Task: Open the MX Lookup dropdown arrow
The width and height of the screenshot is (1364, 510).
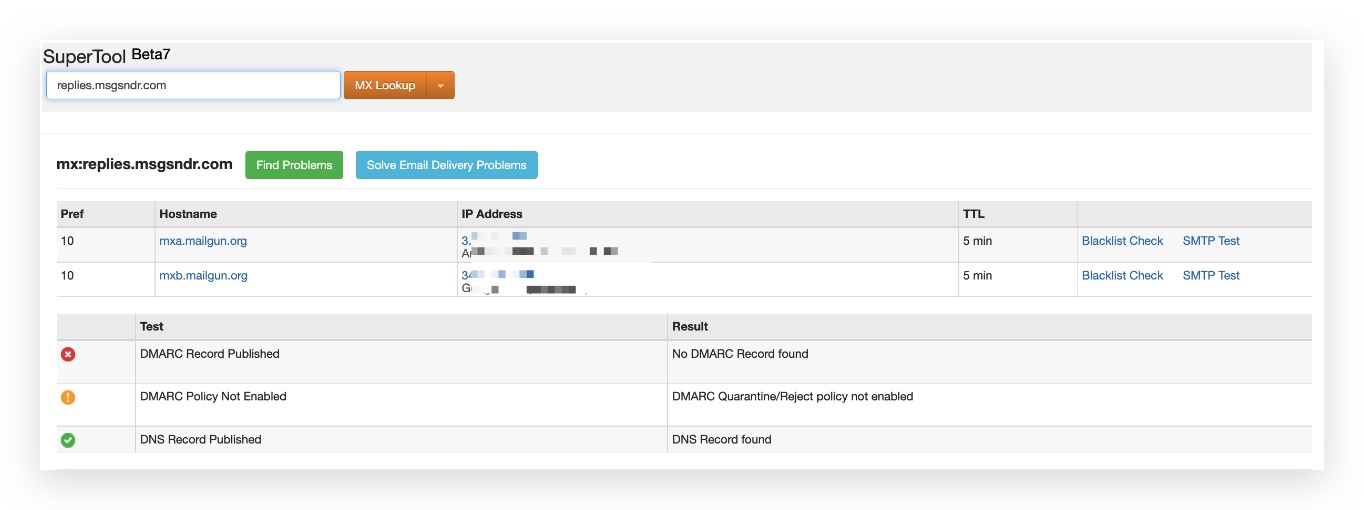Action: (x=441, y=85)
